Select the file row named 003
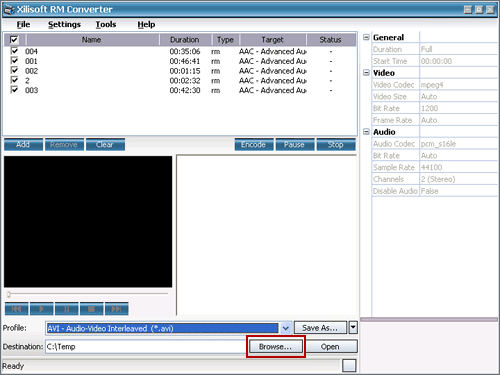The image size is (500, 375). point(180,90)
